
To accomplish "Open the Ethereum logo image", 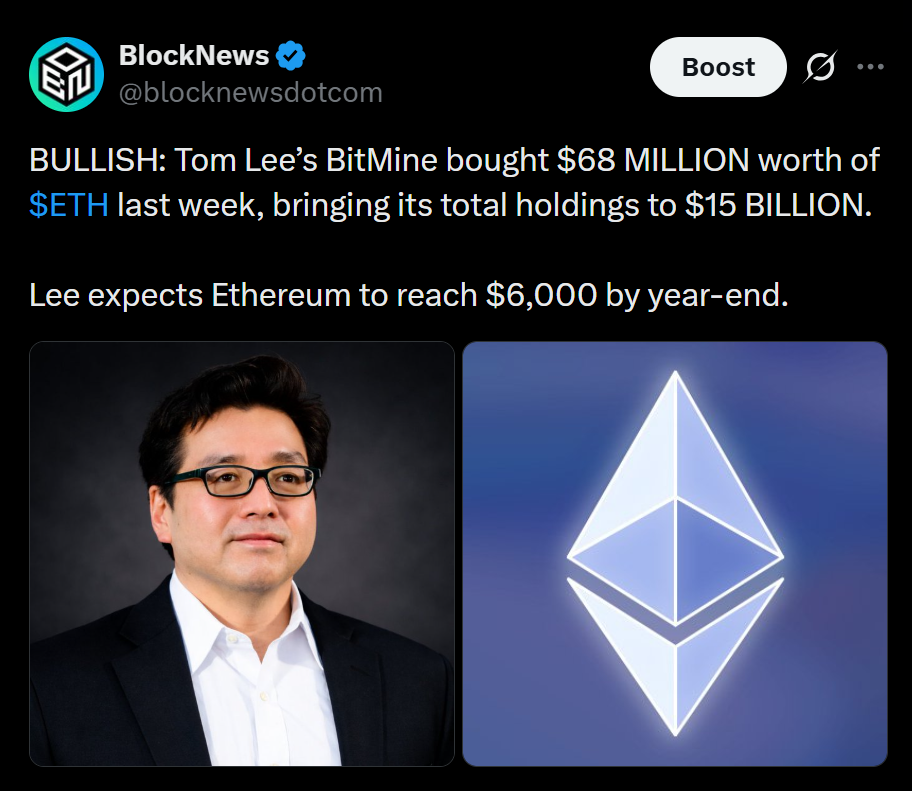I will click(675, 554).
